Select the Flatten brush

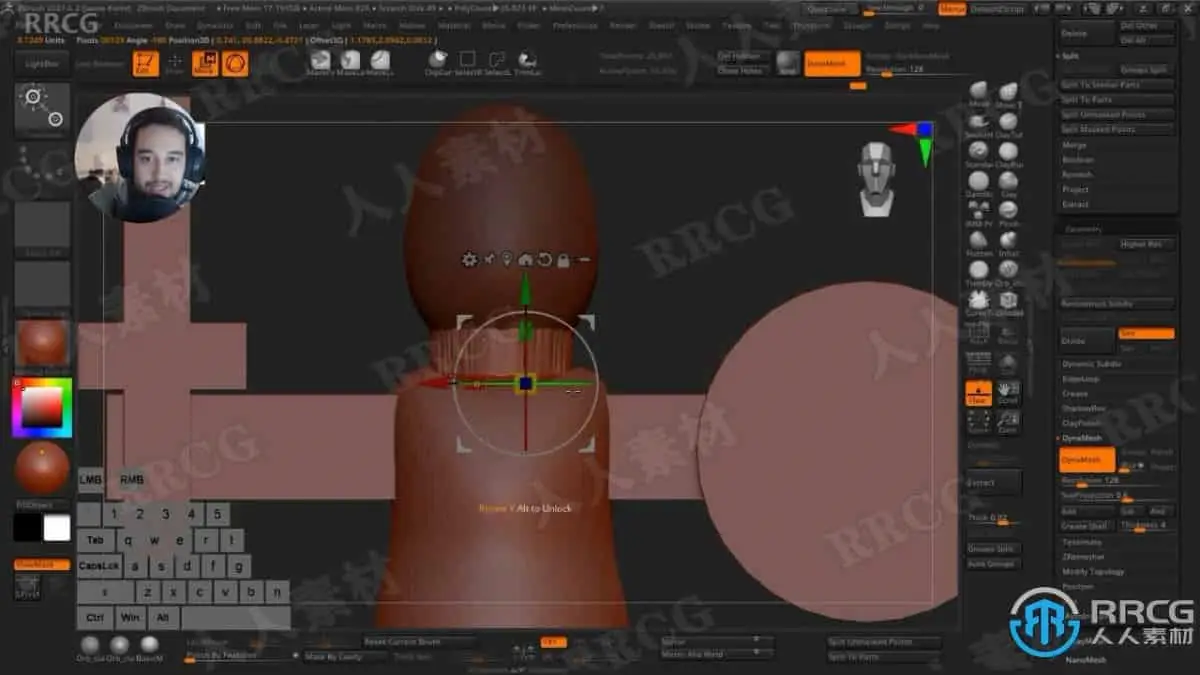coord(978,243)
